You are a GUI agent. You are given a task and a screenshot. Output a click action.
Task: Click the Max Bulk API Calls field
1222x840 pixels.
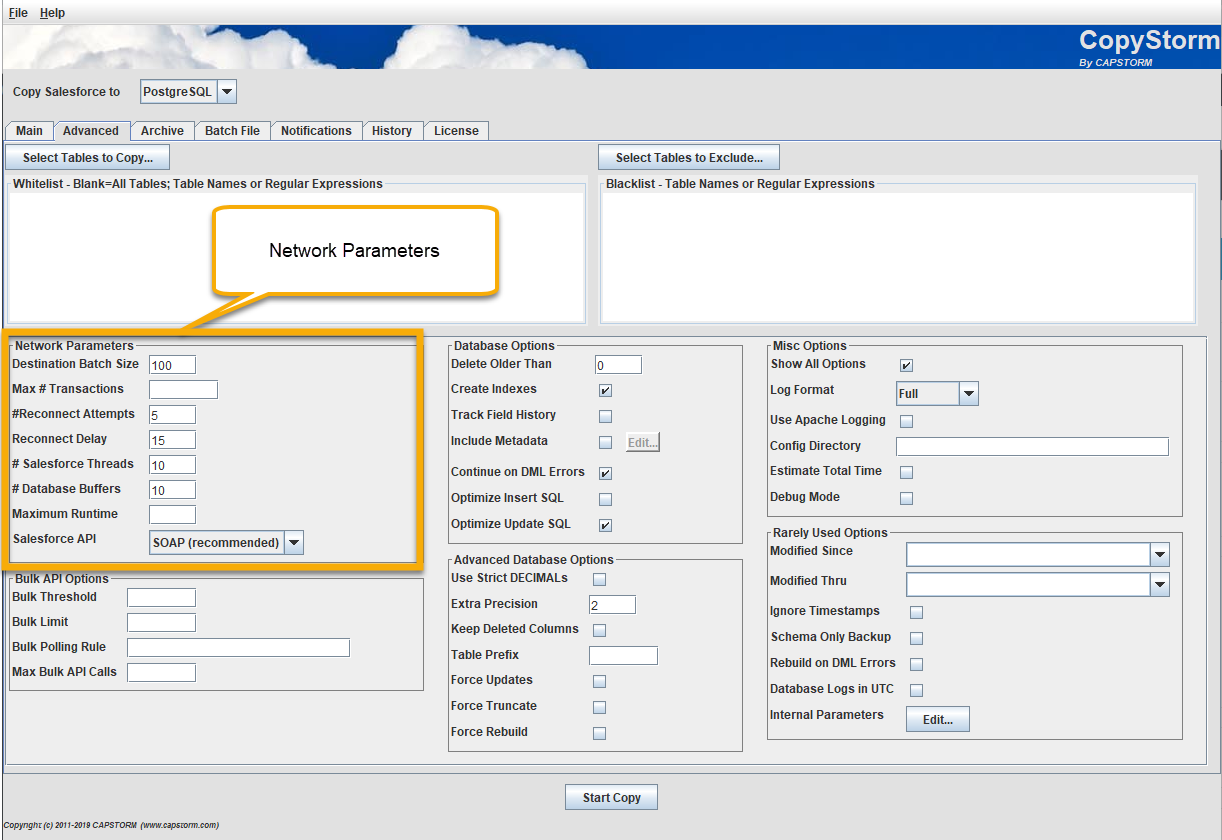[x=161, y=673]
